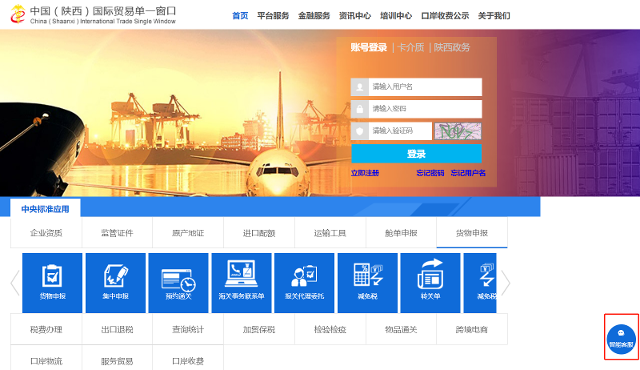640x370 pixels.
Task: Open the 减免税 calculator icon tile
Action: 367,283
